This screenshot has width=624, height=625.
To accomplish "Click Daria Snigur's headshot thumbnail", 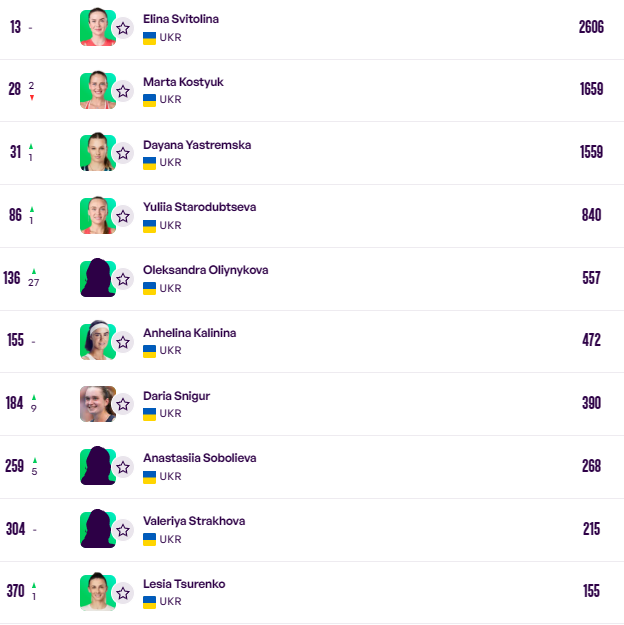I will pos(98,403).
